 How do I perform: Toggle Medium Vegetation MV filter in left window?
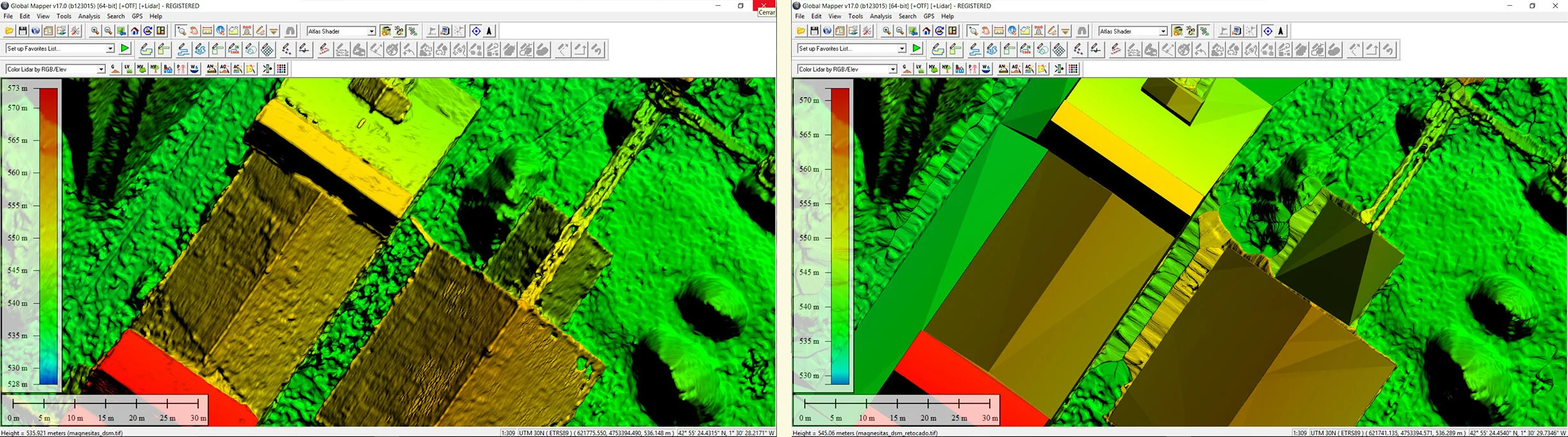pyautogui.click(x=142, y=69)
